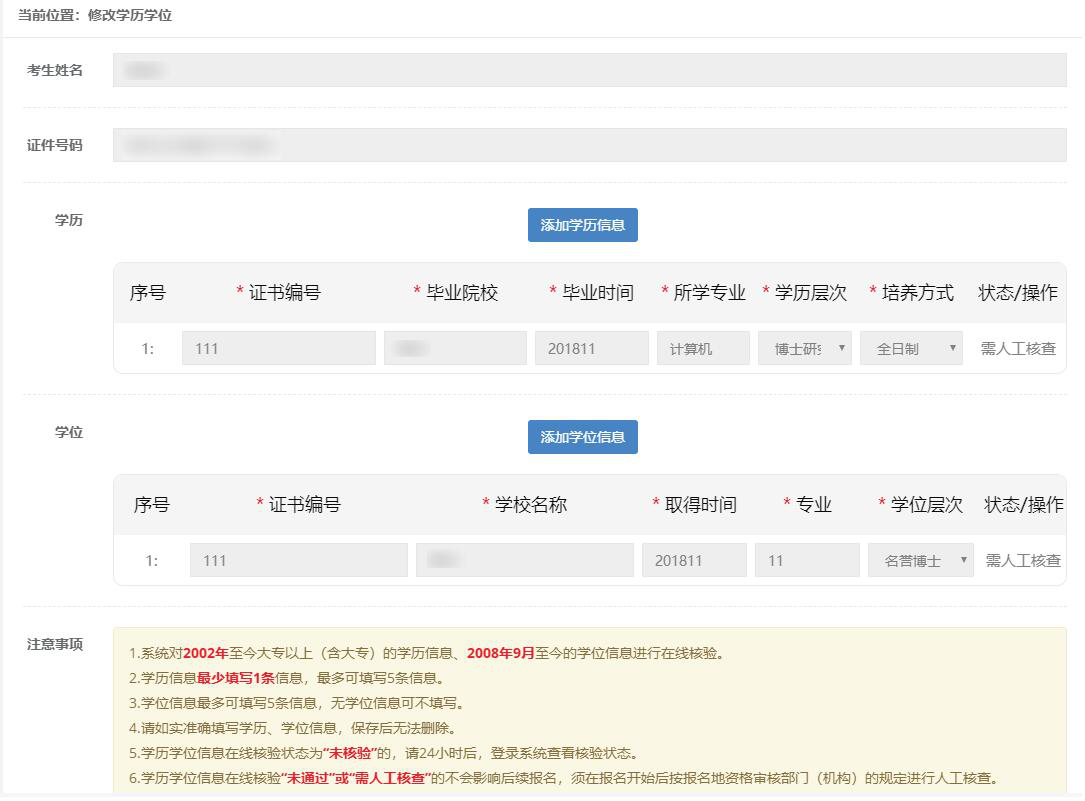Click the 所学专业 field showing 计算机
This screenshot has height=801, width=1085.
click(702, 349)
